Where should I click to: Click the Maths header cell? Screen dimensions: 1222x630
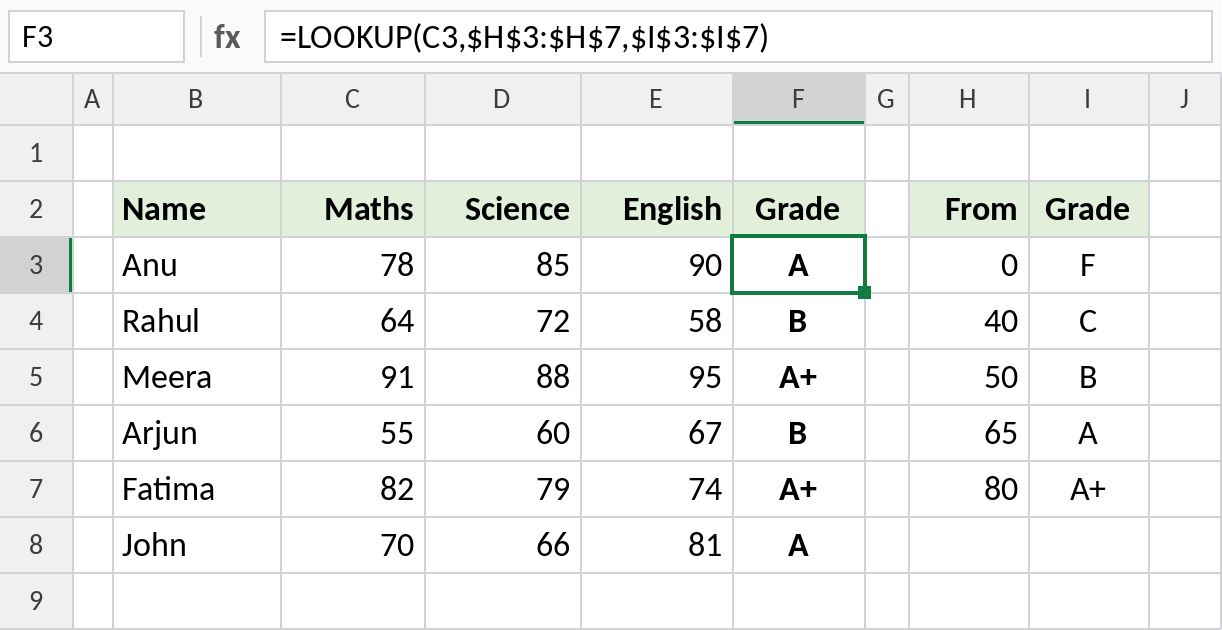353,209
